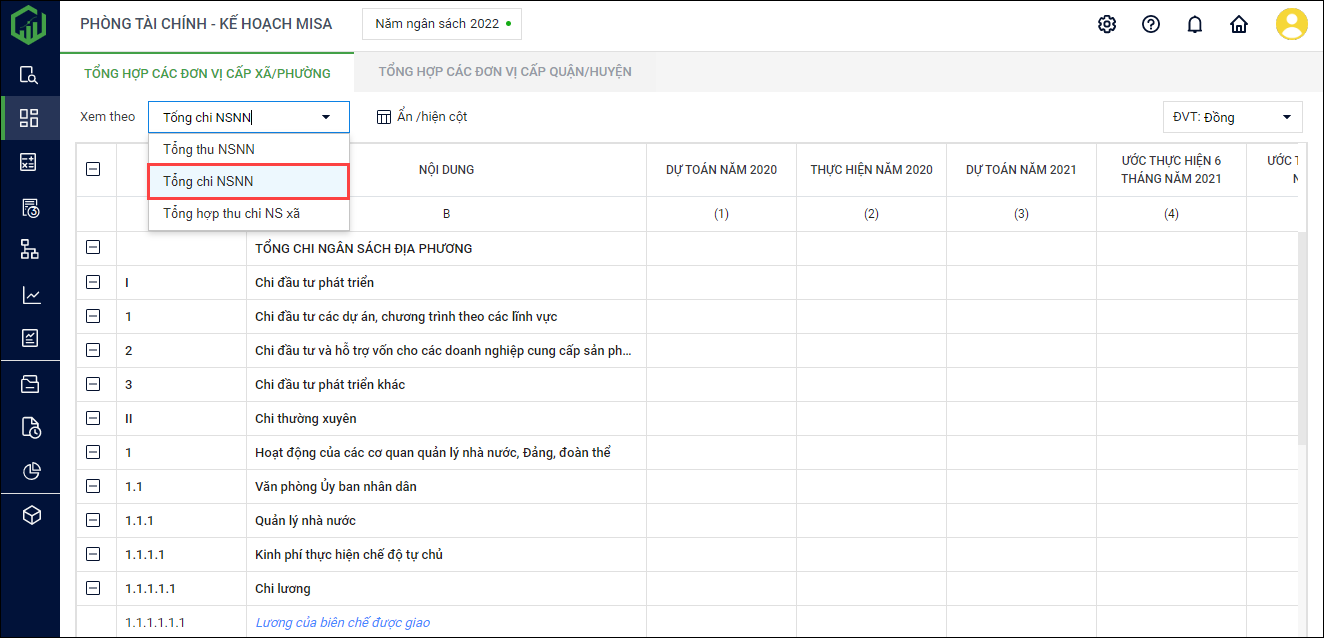Collapse the 'Văn phòng Ủy ban nhân dân' row
Viewport: 1324px width, 638px height.
click(x=93, y=487)
